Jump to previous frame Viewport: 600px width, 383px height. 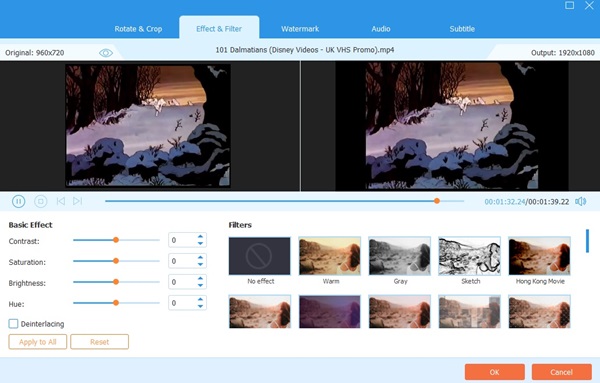pyautogui.click(x=60, y=201)
